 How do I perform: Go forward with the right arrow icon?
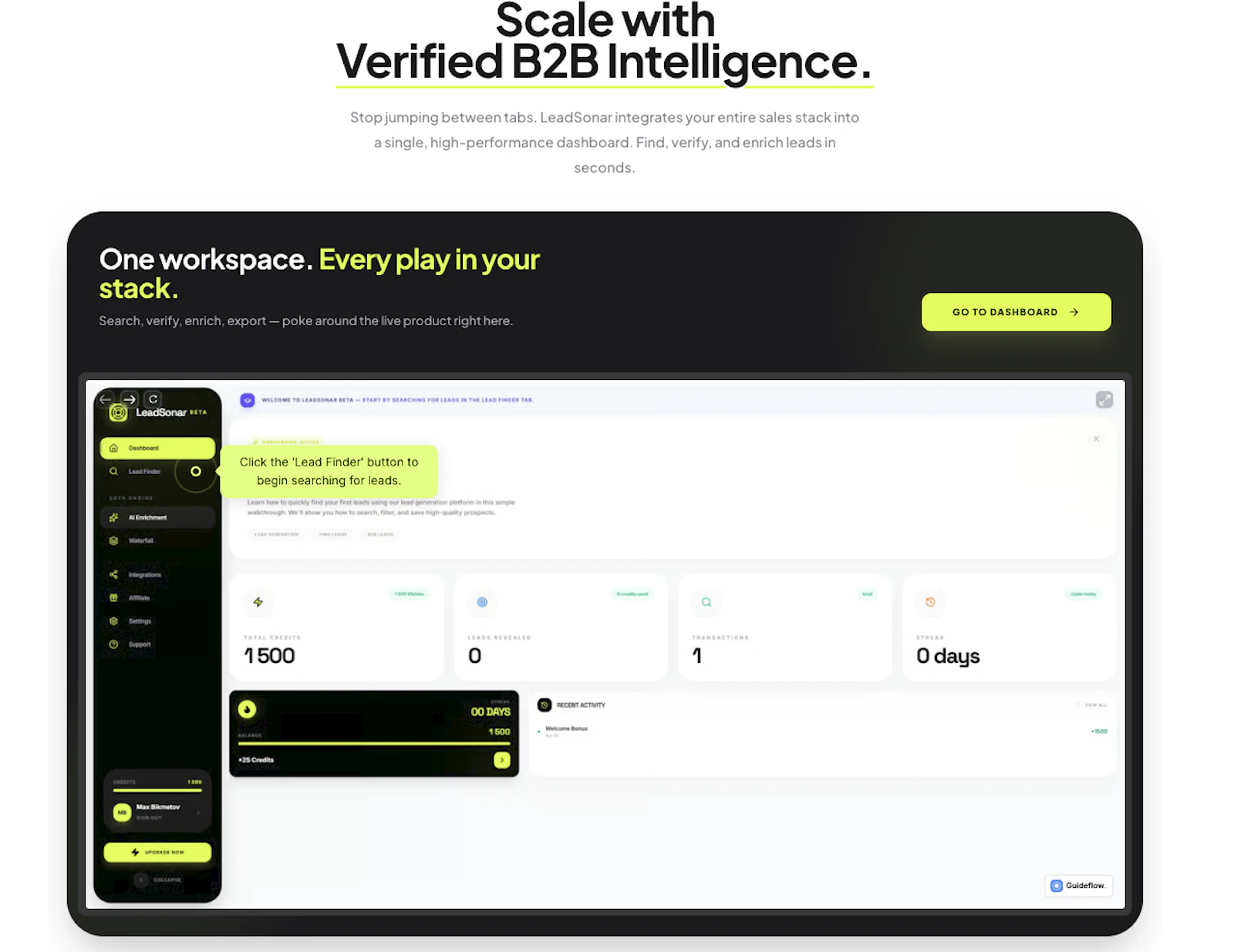(x=130, y=399)
